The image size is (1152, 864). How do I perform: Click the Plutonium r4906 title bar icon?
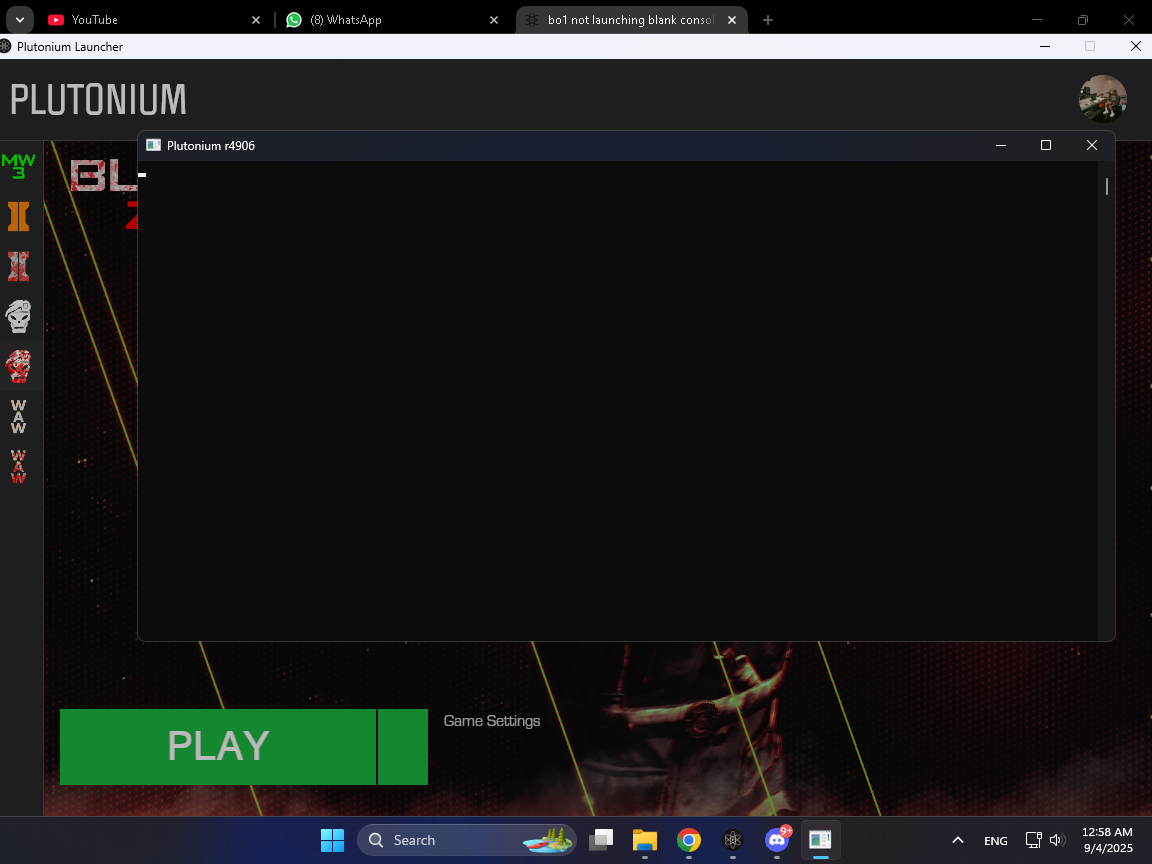click(x=154, y=145)
